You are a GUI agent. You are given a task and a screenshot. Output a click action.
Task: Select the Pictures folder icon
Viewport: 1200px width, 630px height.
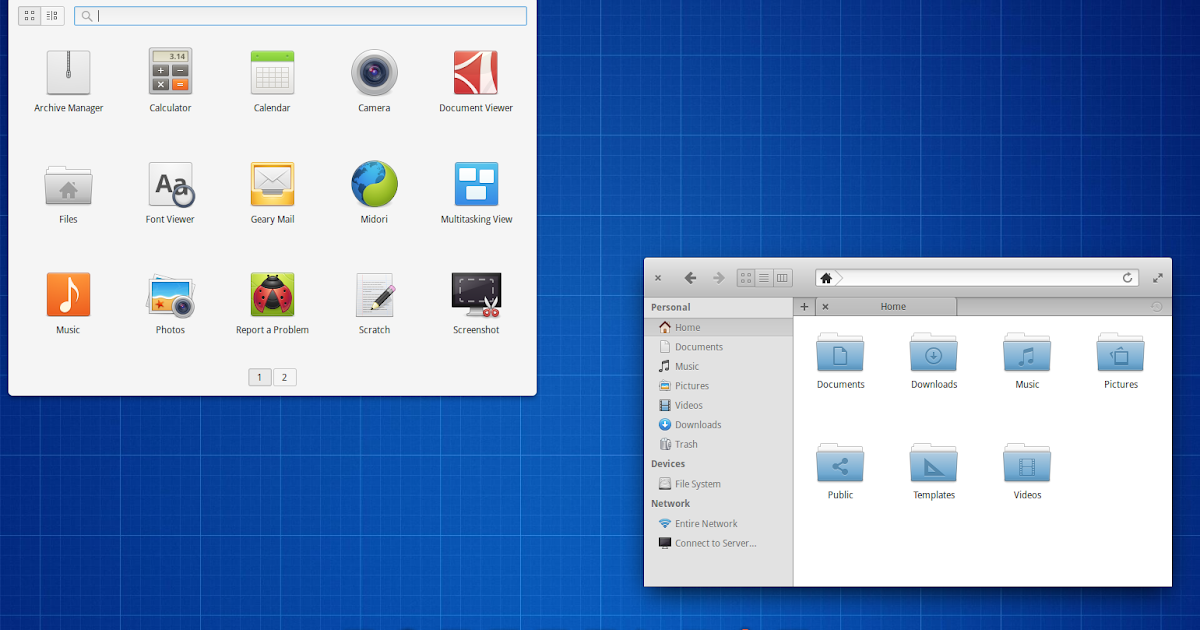pos(1121,353)
